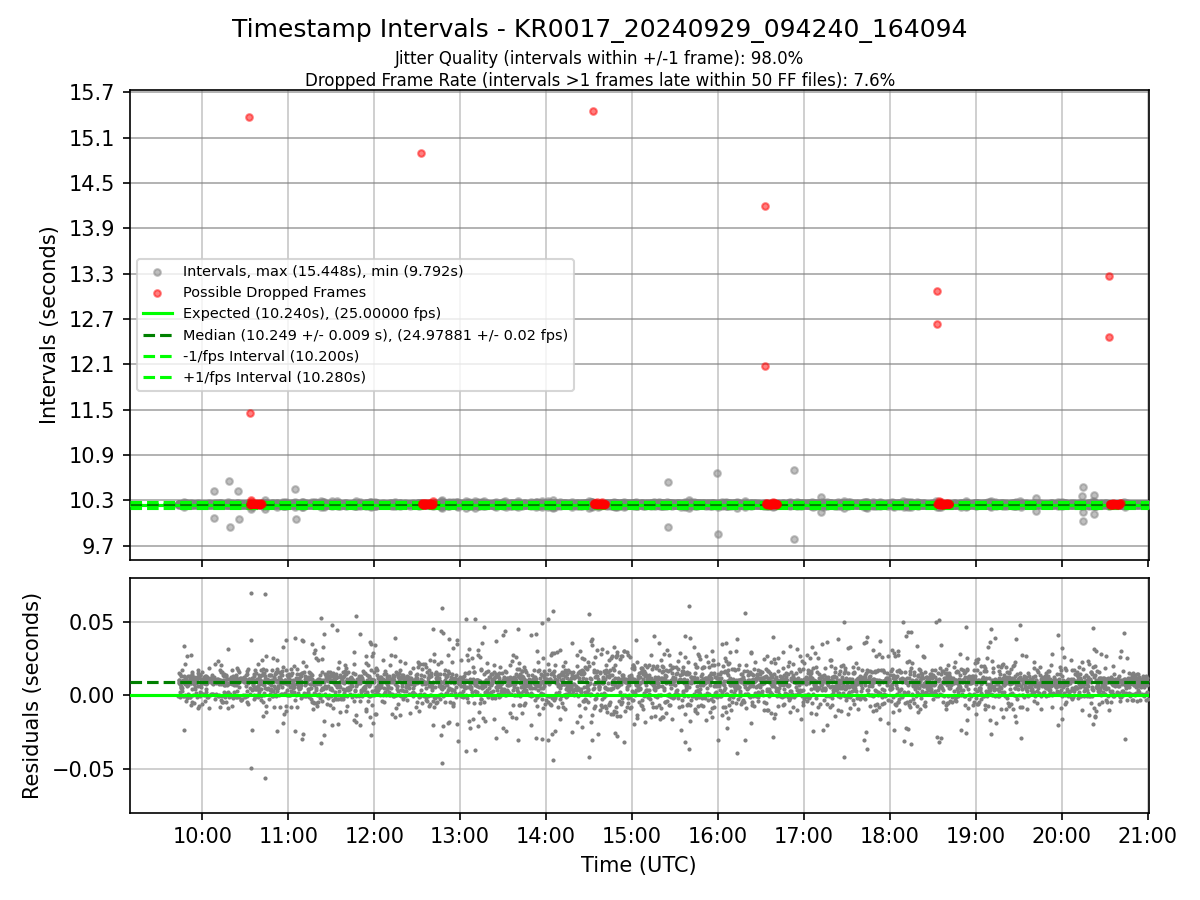Click legend entry "Possible Dropped Frames"

tap(273, 292)
